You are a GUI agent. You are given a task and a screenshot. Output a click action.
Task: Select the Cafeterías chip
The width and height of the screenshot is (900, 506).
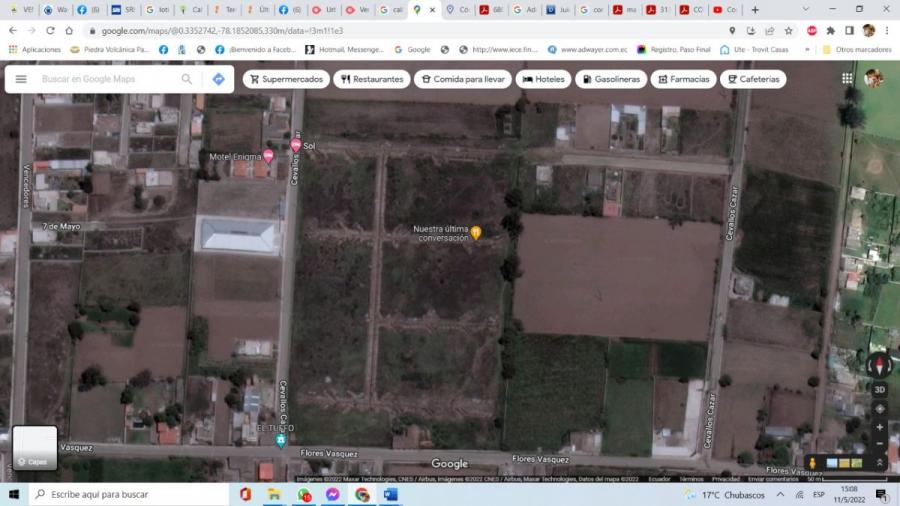[753, 79]
